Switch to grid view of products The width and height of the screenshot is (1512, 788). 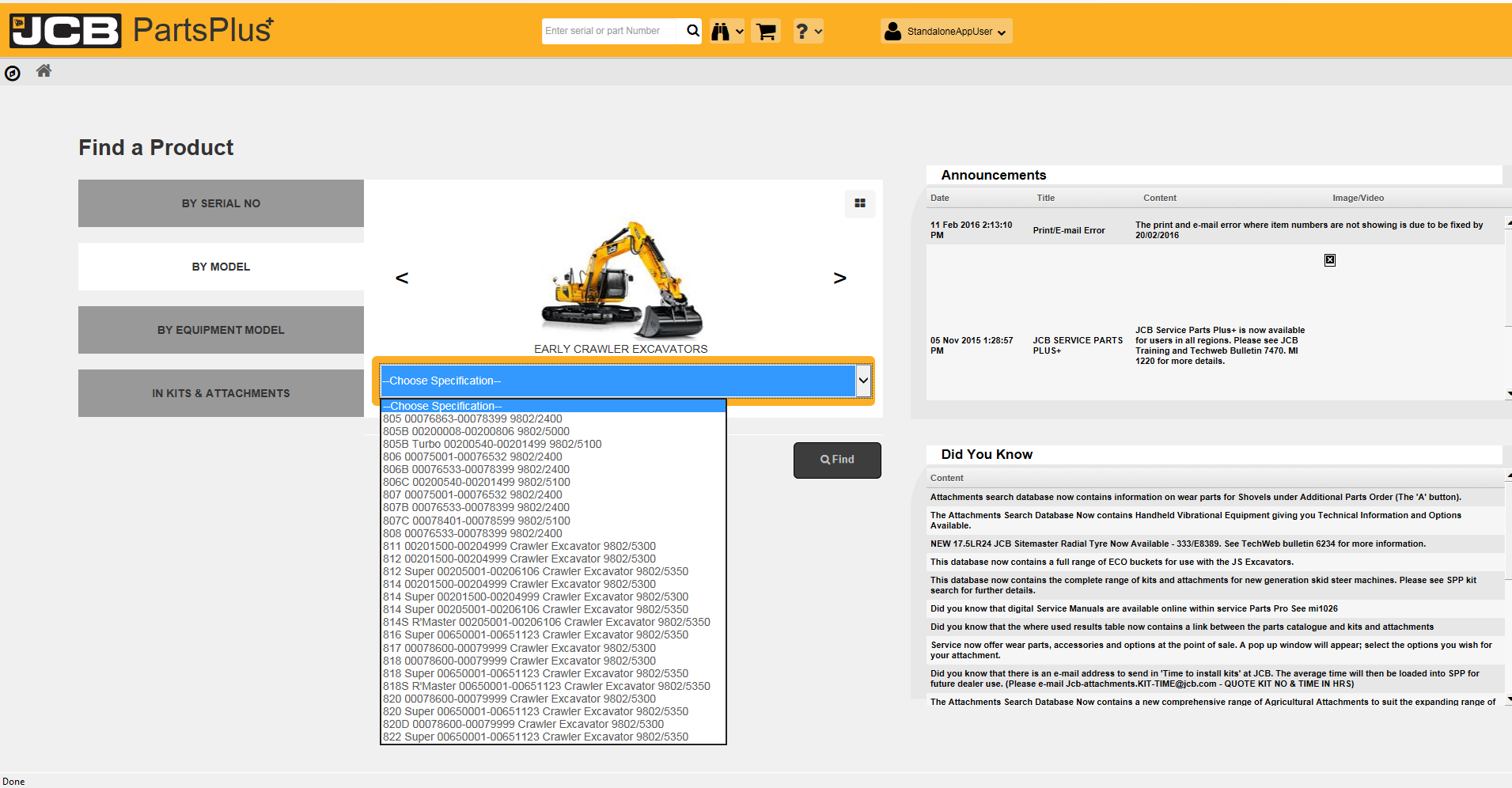click(859, 203)
